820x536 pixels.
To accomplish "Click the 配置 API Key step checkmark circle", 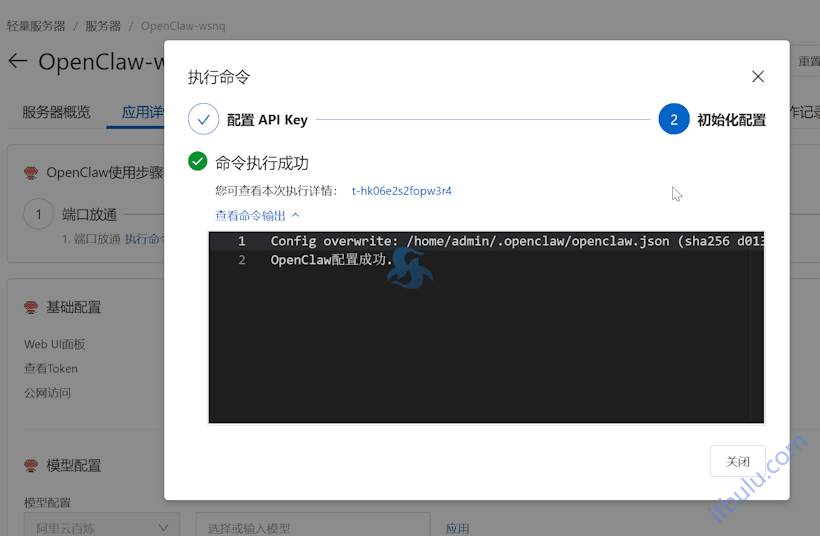I will pyautogui.click(x=203, y=119).
